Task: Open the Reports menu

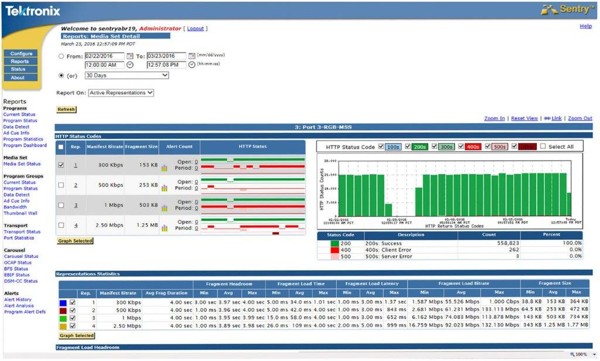Action: coord(21,61)
